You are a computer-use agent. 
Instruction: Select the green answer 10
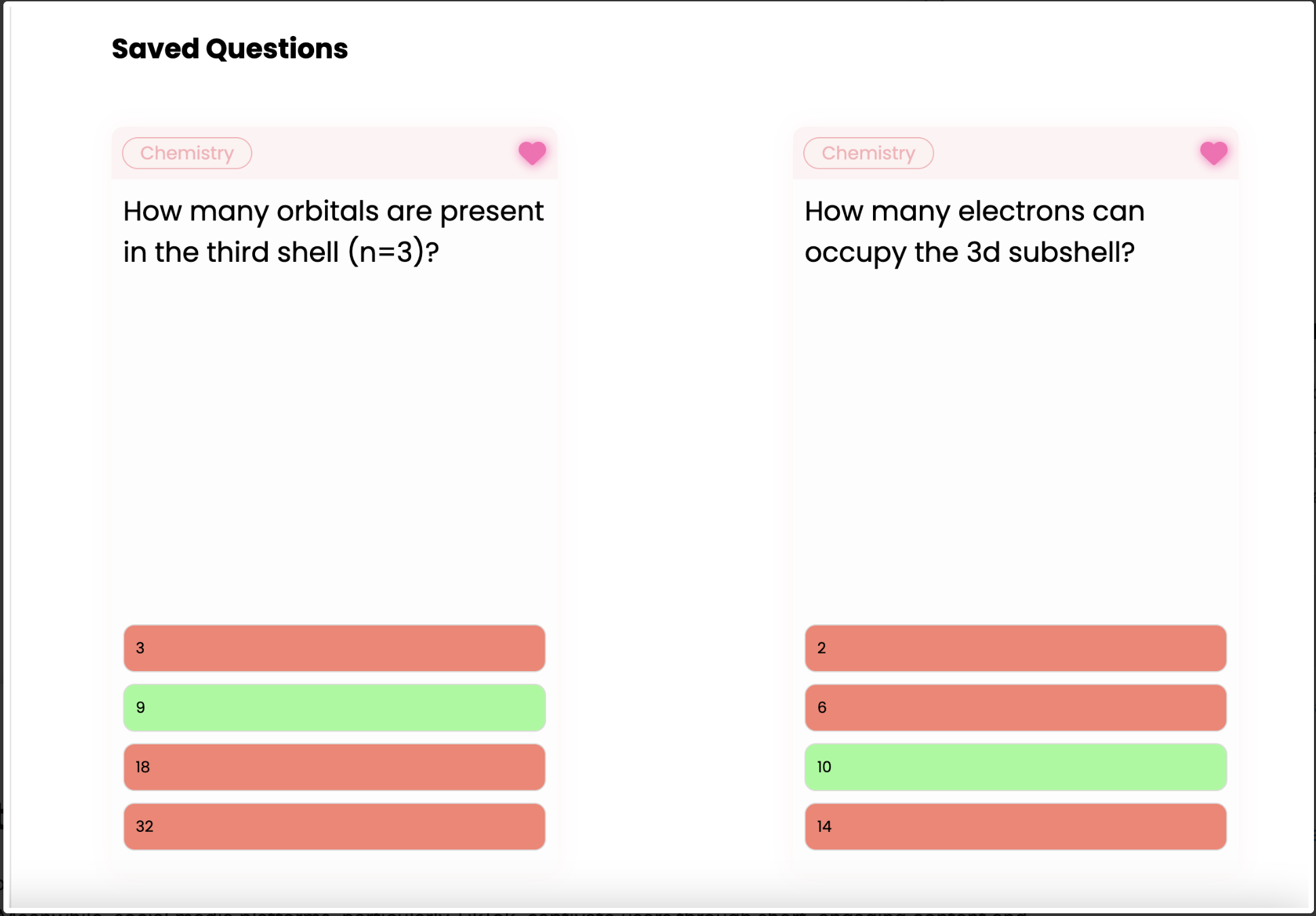tap(1015, 767)
